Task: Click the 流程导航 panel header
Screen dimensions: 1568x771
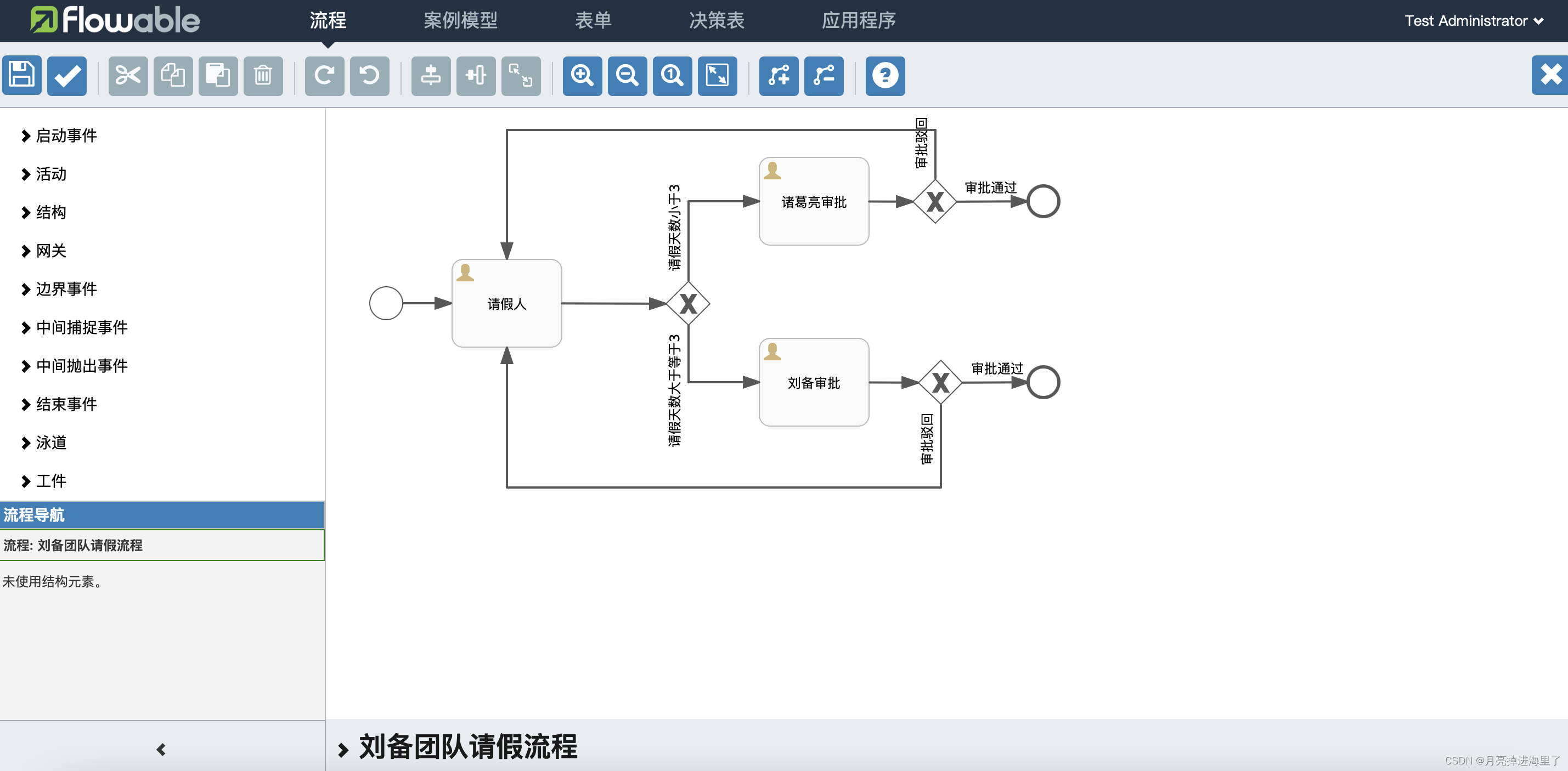Action: pos(162,515)
